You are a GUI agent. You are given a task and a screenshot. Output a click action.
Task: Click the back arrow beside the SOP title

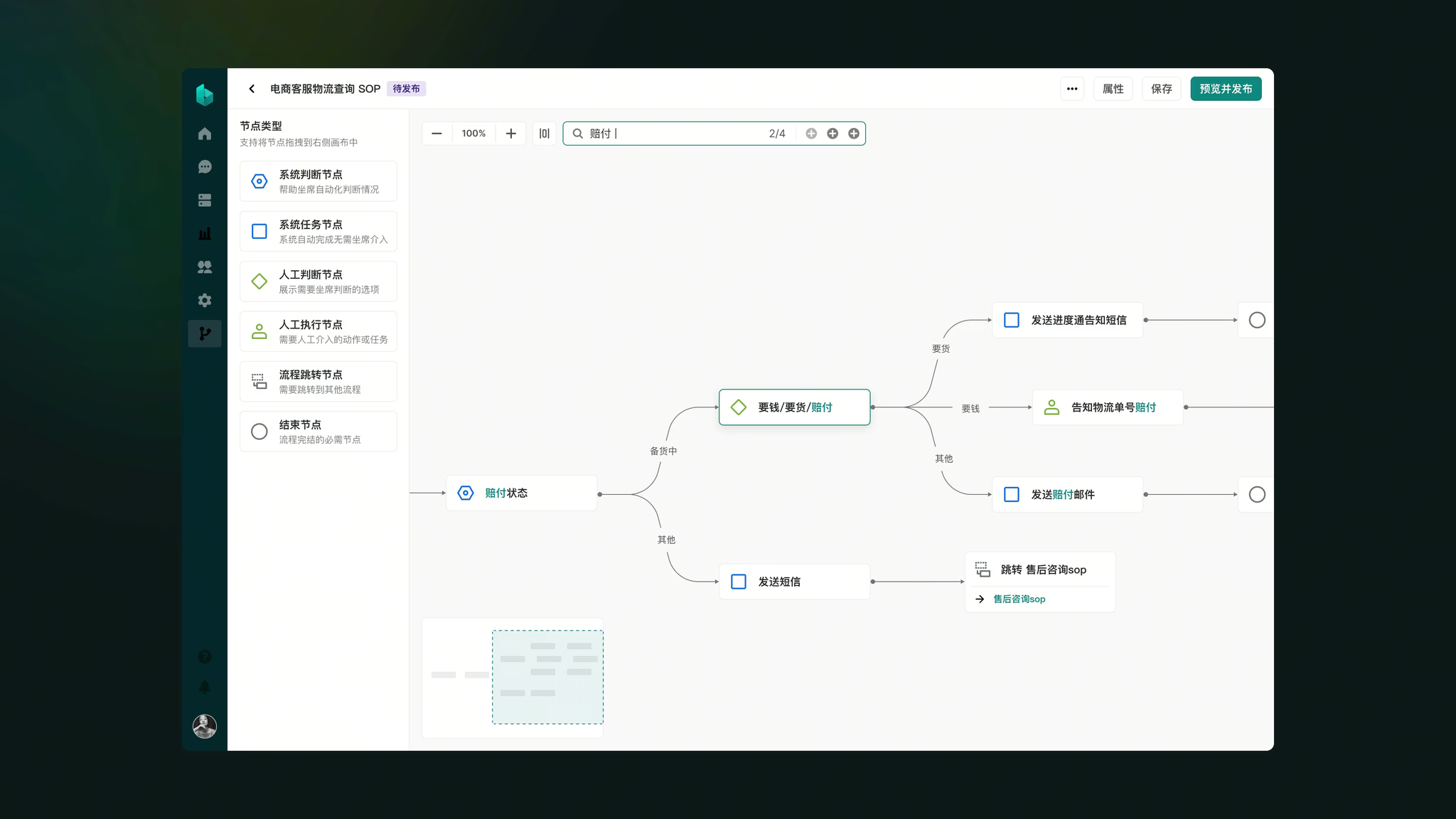(x=252, y=89)
